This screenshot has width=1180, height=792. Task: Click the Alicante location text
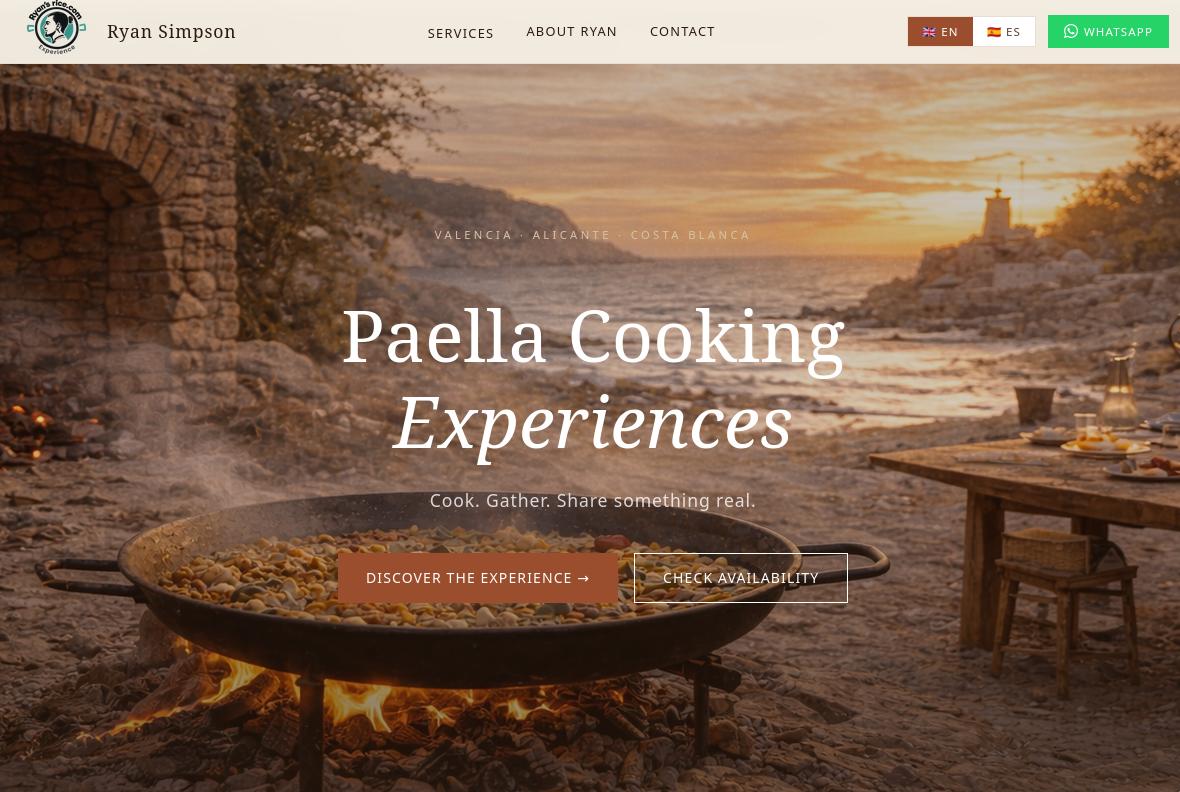[571, 235]
